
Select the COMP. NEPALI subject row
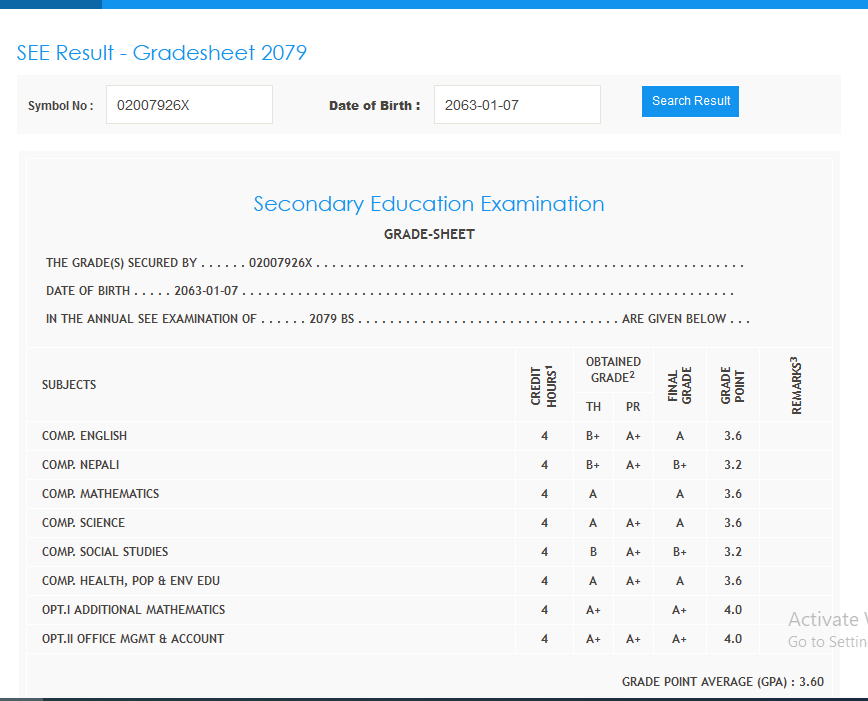pyautogui.click(x=81, y=465)
